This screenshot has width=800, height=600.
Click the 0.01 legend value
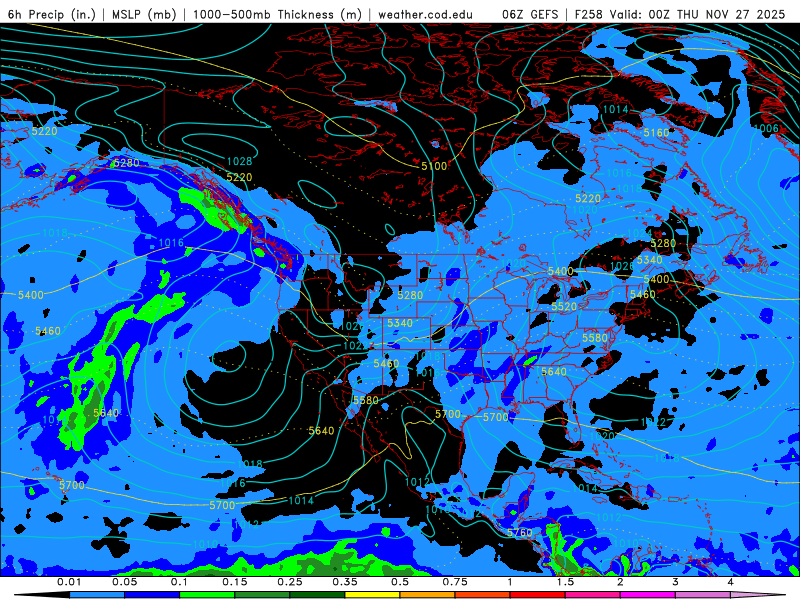tap(69, 582)
